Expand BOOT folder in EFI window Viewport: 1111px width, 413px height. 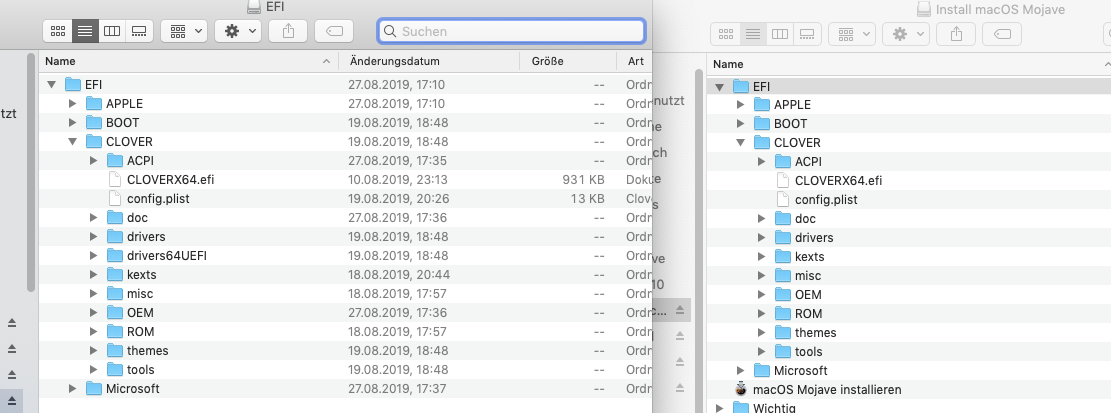pyautogui.click(x=72, y=123)
